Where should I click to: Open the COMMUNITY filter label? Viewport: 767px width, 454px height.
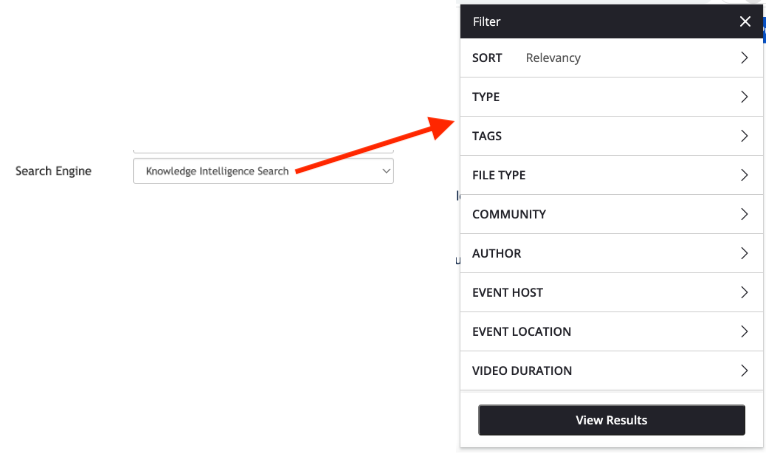pyautogui.click(x=509, y=214)
